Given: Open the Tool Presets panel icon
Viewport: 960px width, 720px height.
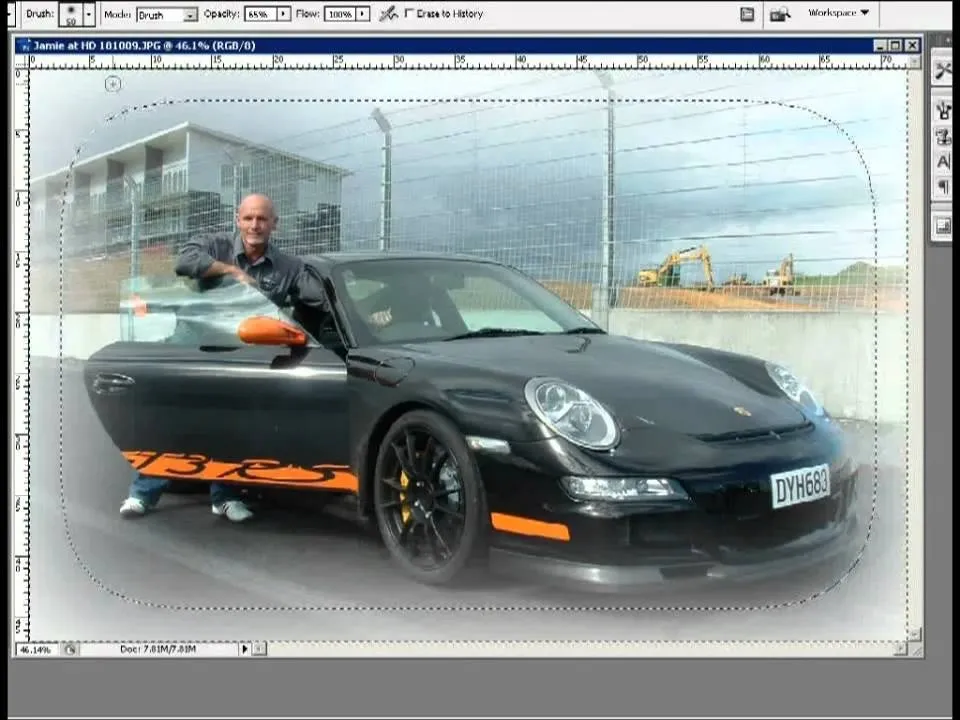Looking at the screenshot, I should pos(943,71).
